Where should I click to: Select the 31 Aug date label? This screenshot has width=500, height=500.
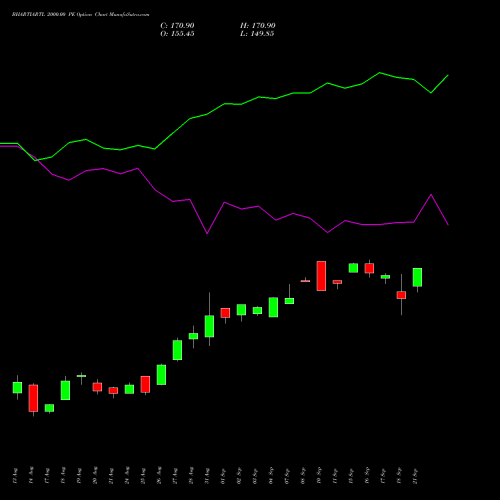click(207, 476)
